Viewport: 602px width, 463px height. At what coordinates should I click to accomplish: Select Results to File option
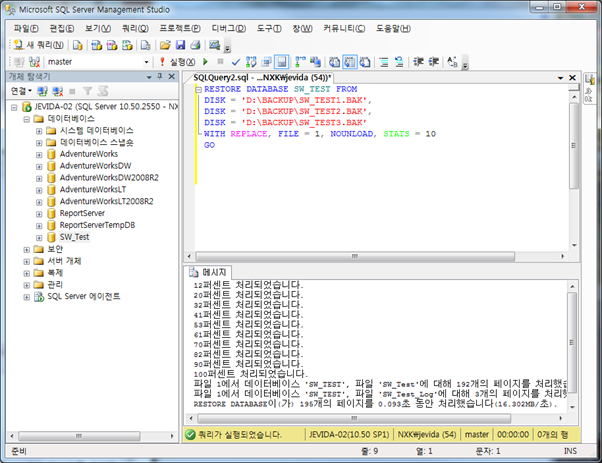[365, 62]
